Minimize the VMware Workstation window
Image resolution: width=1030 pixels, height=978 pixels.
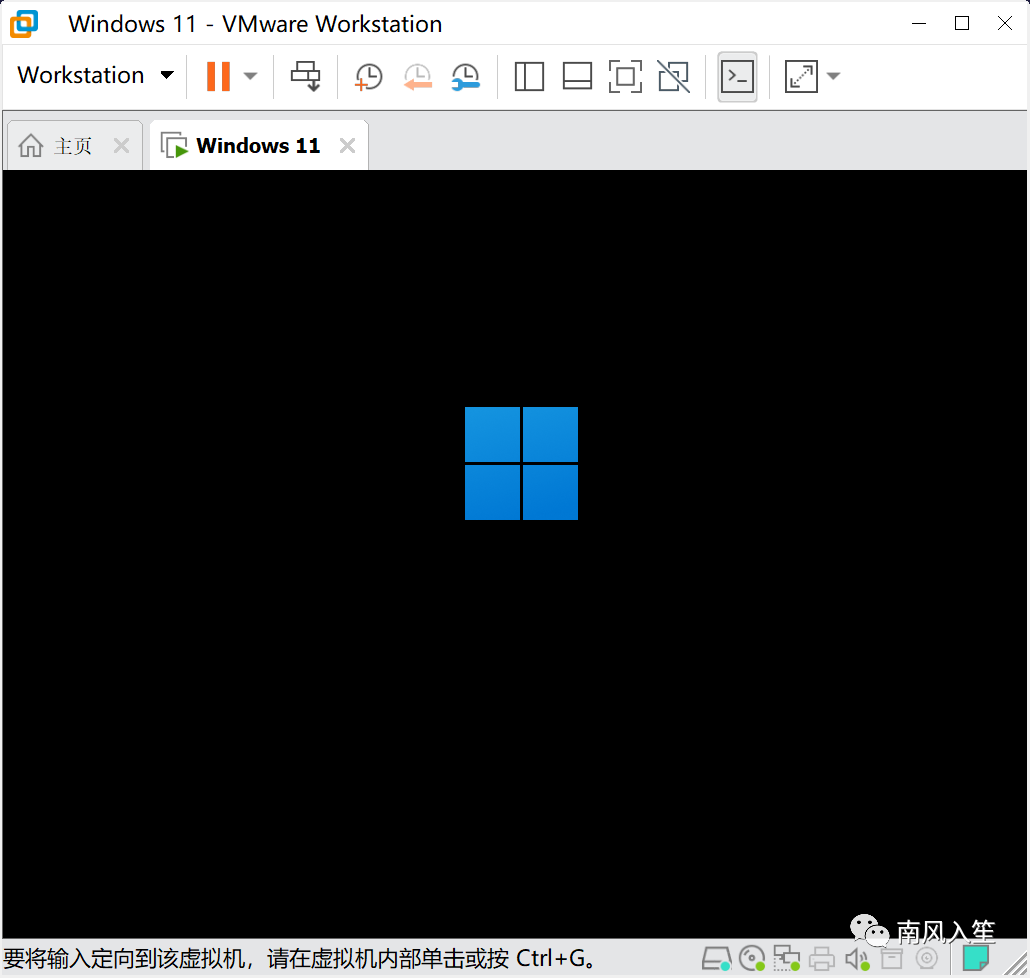[x=919, y=24]
